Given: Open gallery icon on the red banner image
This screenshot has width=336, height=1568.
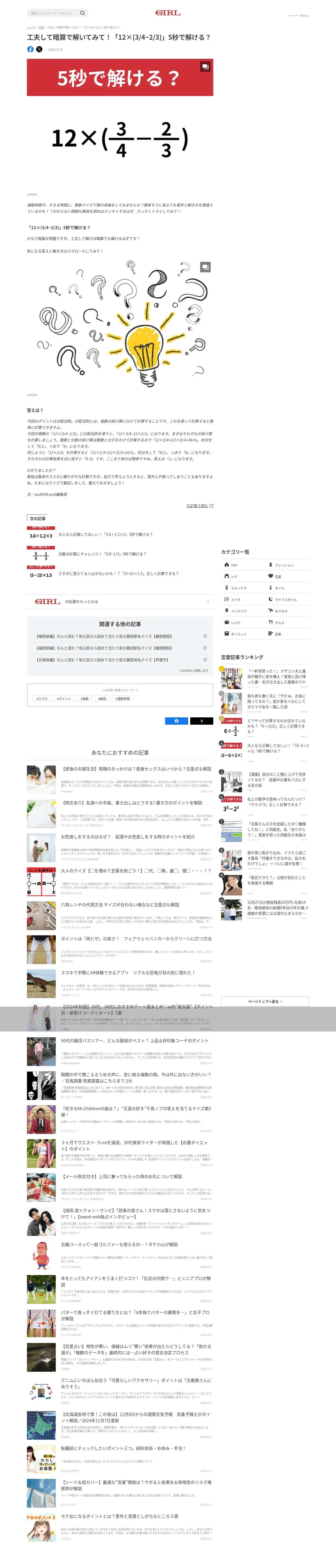Looking at the screenshot, I should [x=205, y=66].
